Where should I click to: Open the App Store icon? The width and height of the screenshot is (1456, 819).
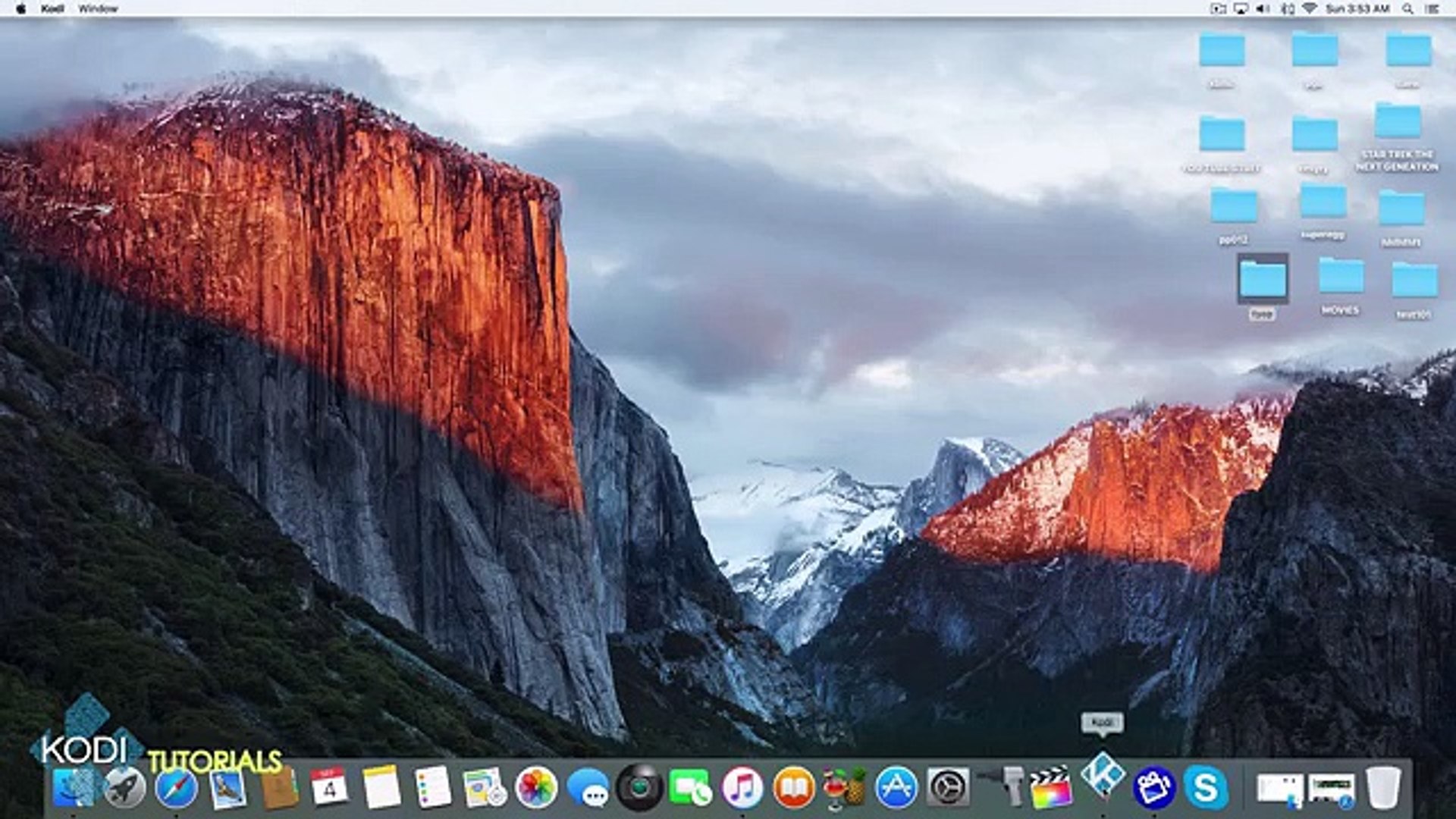point(896,788)
